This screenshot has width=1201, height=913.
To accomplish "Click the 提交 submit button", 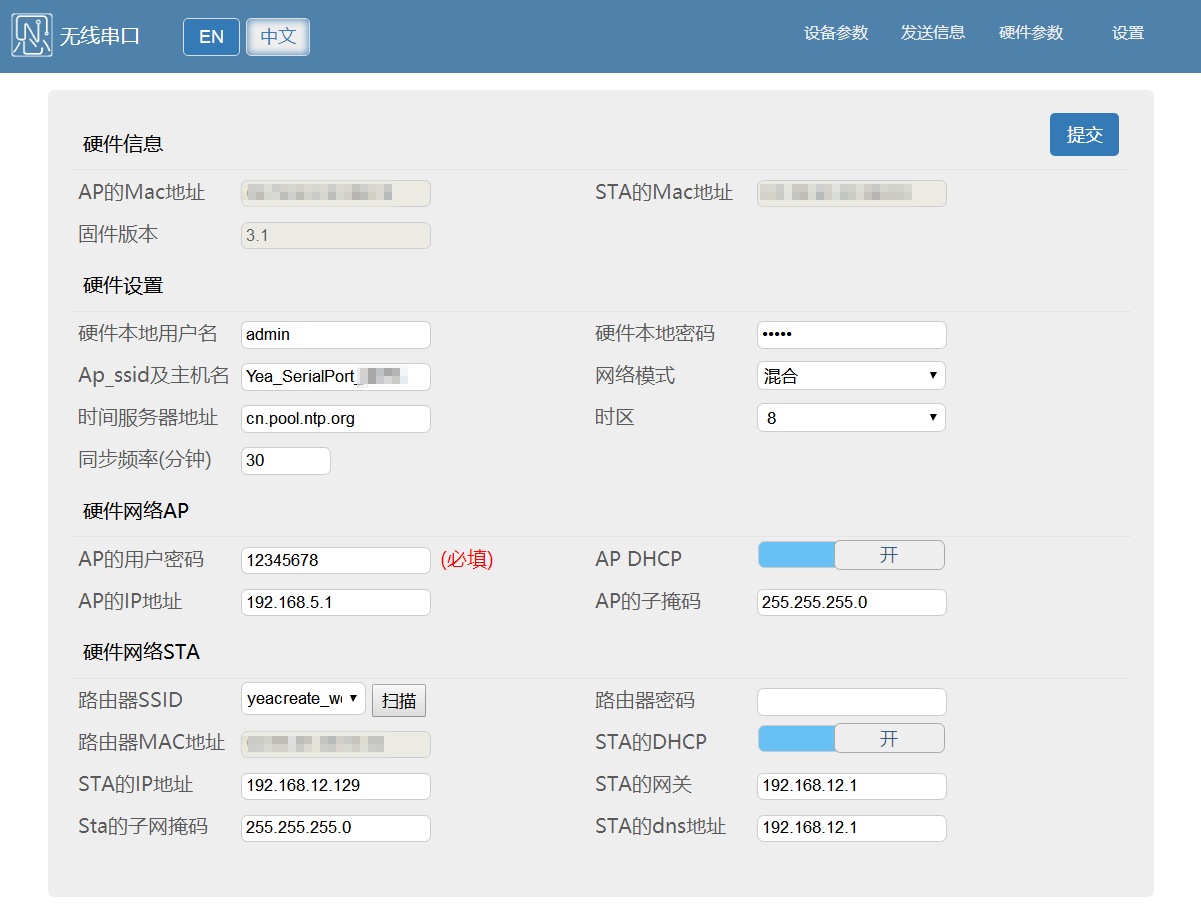I will 1084,135.
